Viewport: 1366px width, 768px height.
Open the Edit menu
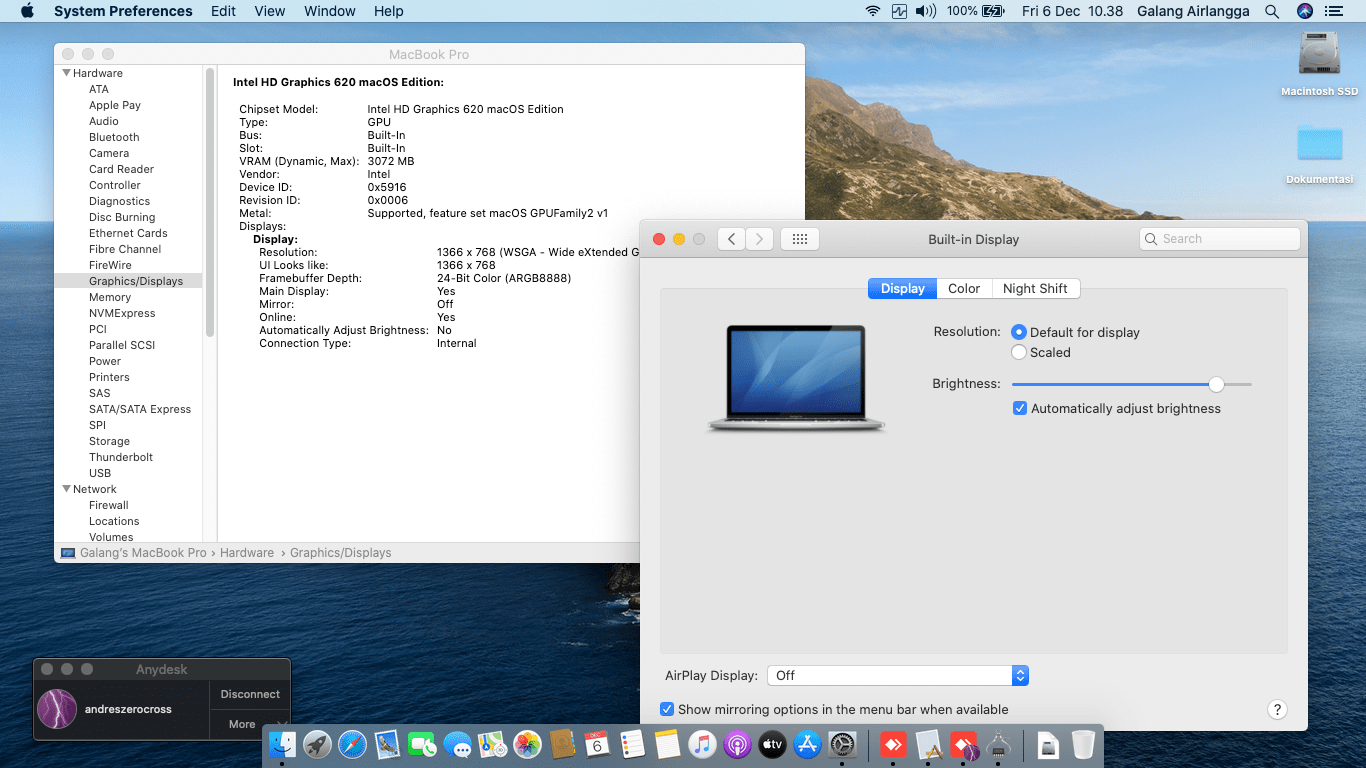point(224,11)
